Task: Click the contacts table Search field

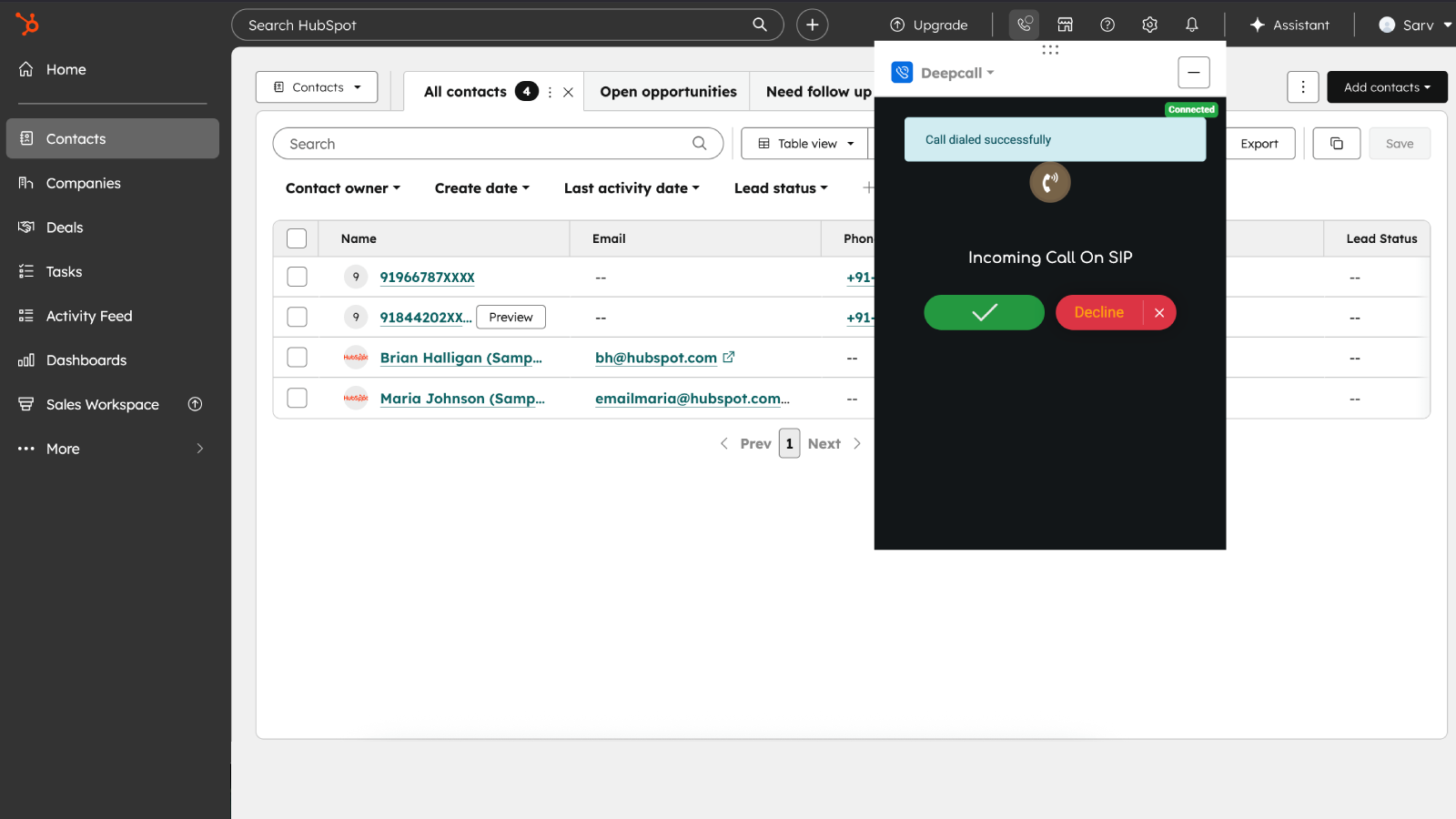Action: [498, 144]
